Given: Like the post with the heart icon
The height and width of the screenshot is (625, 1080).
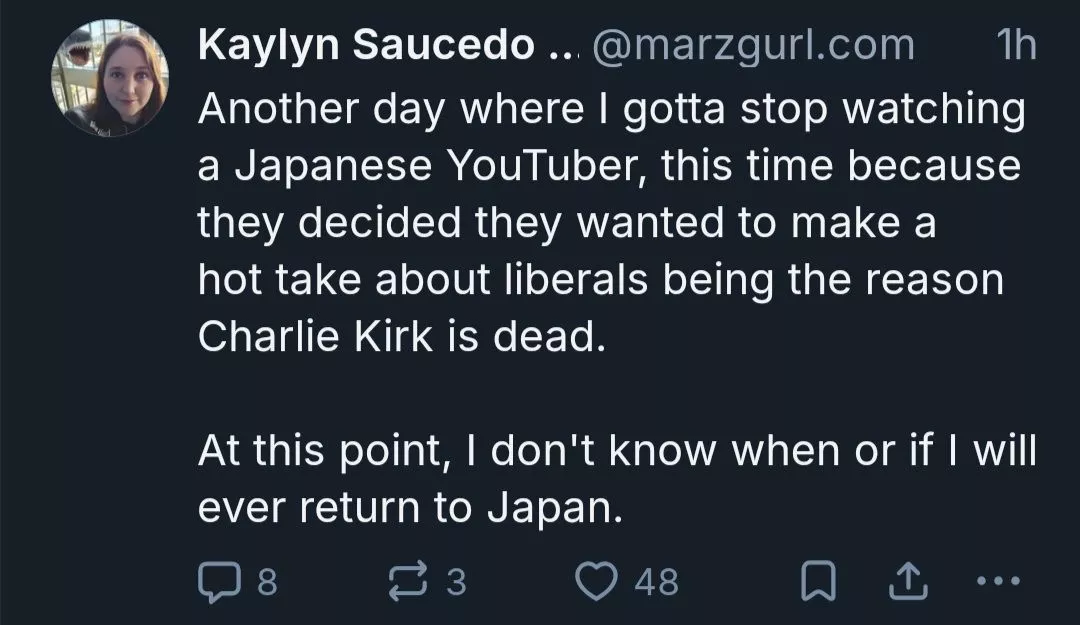Looking at the screenshot, I should pos(596,582).
